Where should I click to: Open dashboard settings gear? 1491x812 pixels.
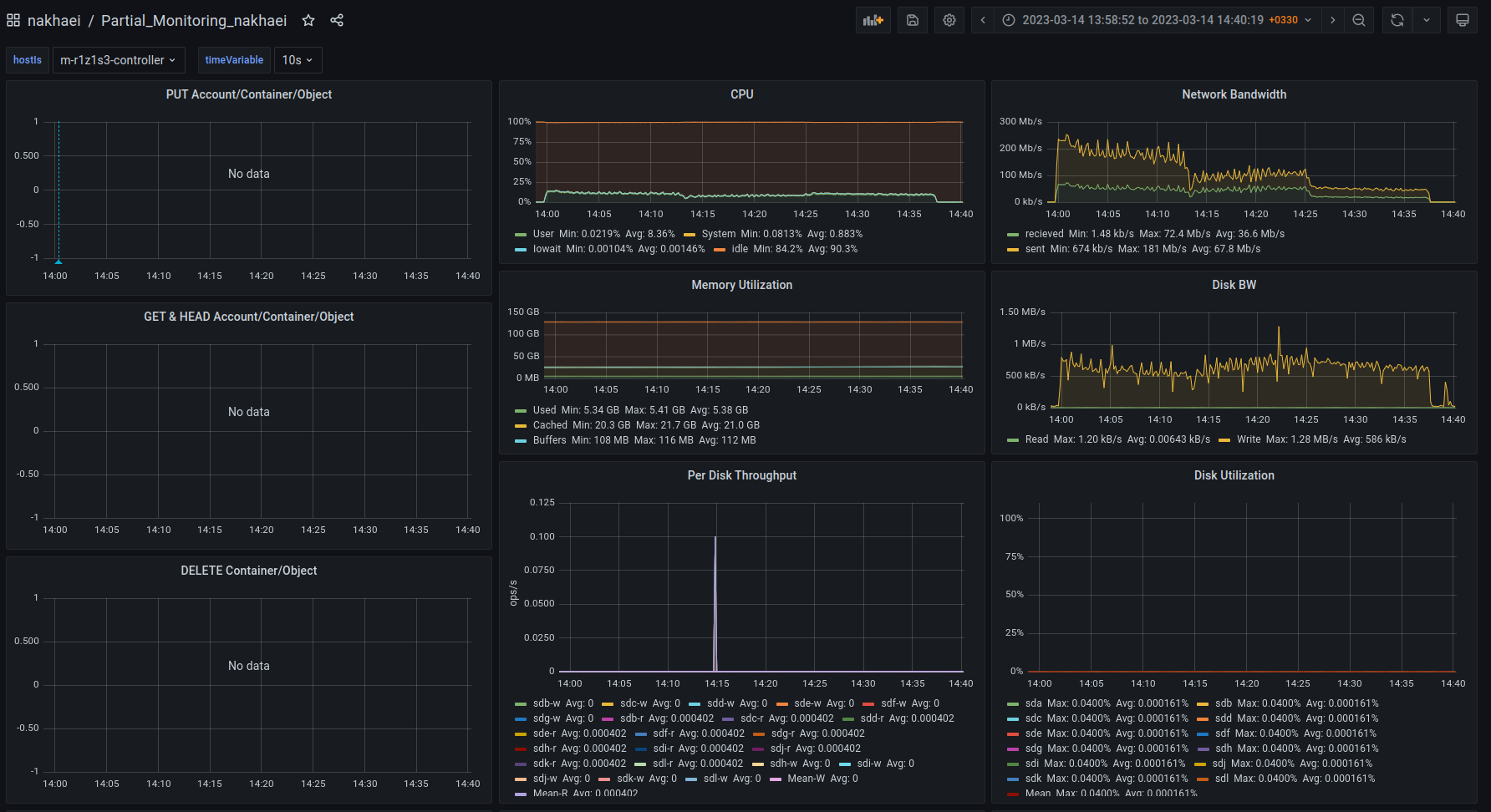coord(949,20)
